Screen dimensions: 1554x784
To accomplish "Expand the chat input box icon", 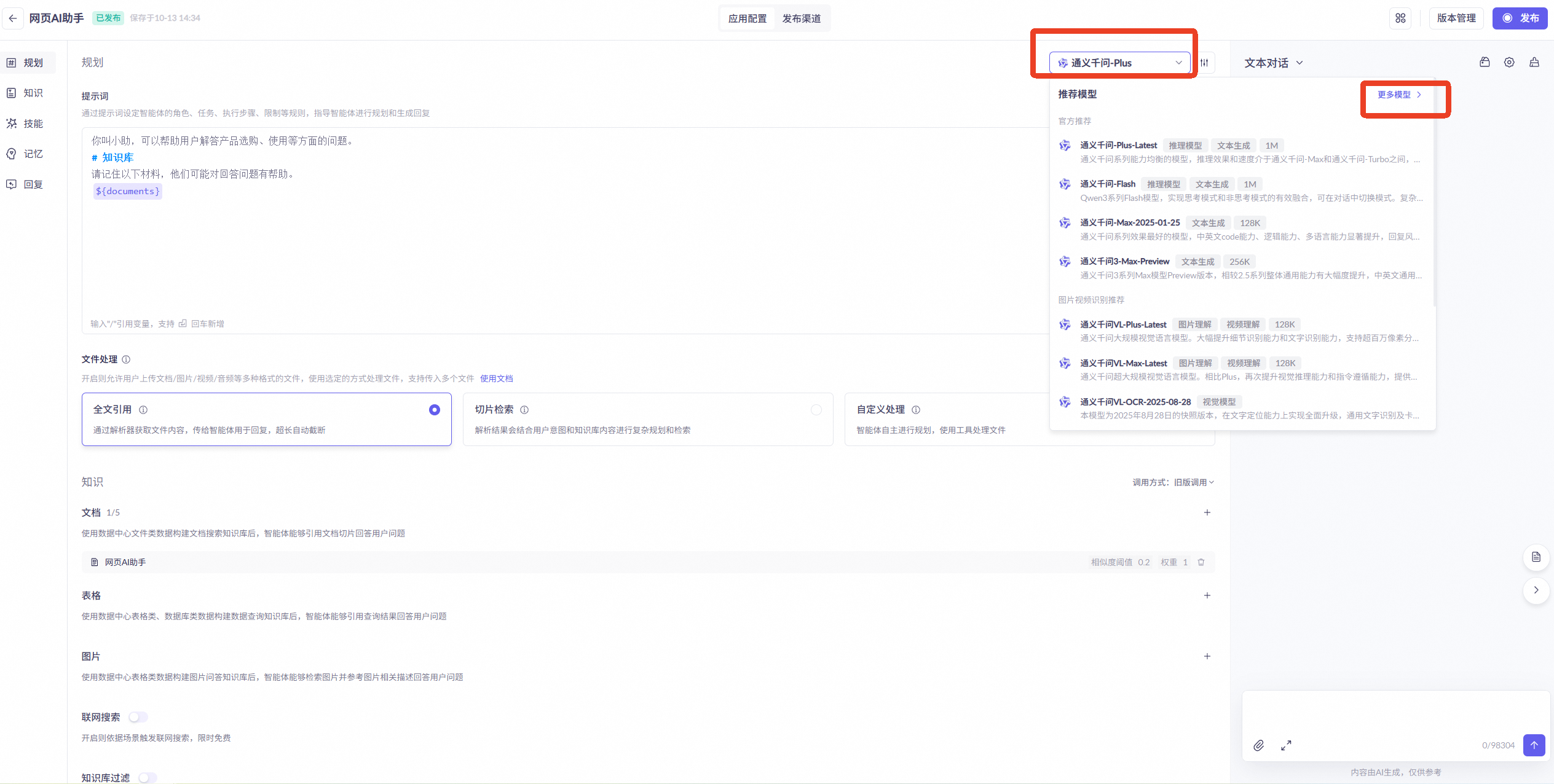I will 1286,745.
